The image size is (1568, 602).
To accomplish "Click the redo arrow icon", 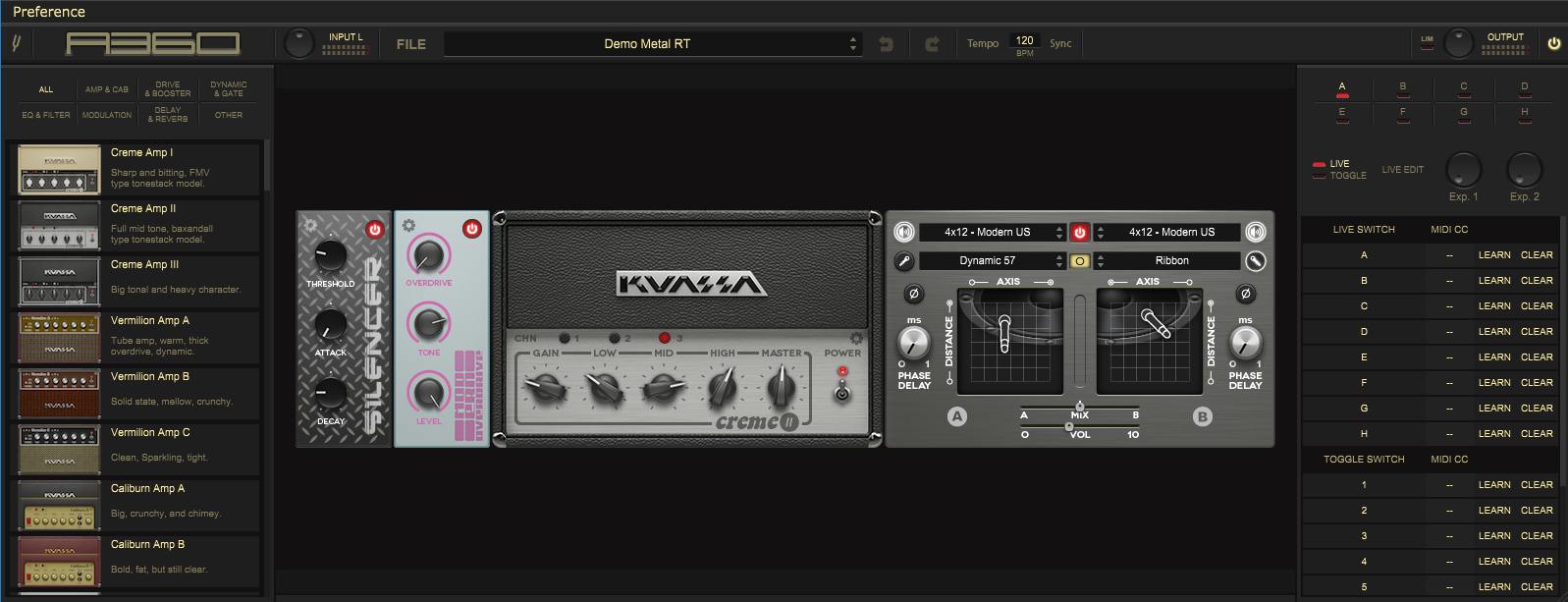I will click(x=932, y=44).
